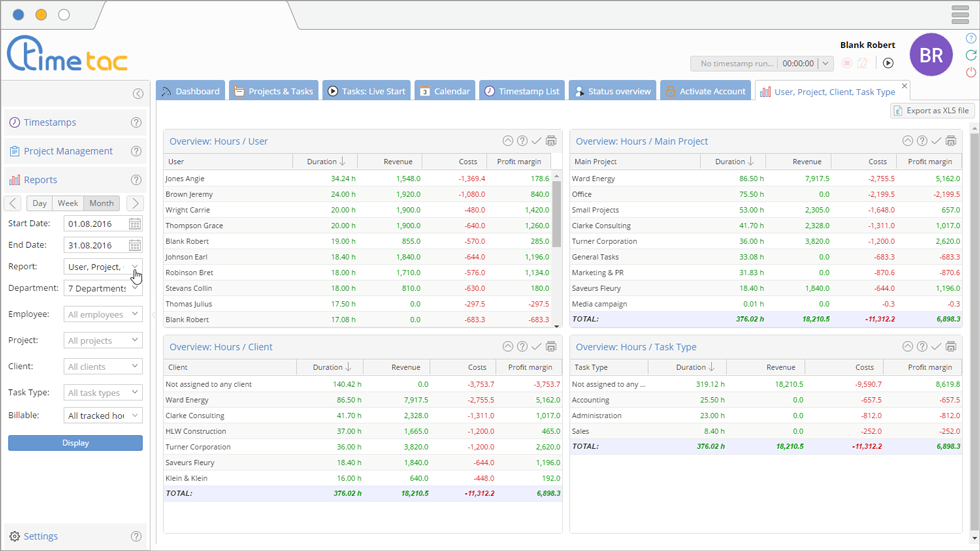This screenshot has height=551, width=980.
Task: Open help for Hours / Main Project panel
Action: [922, 142]
